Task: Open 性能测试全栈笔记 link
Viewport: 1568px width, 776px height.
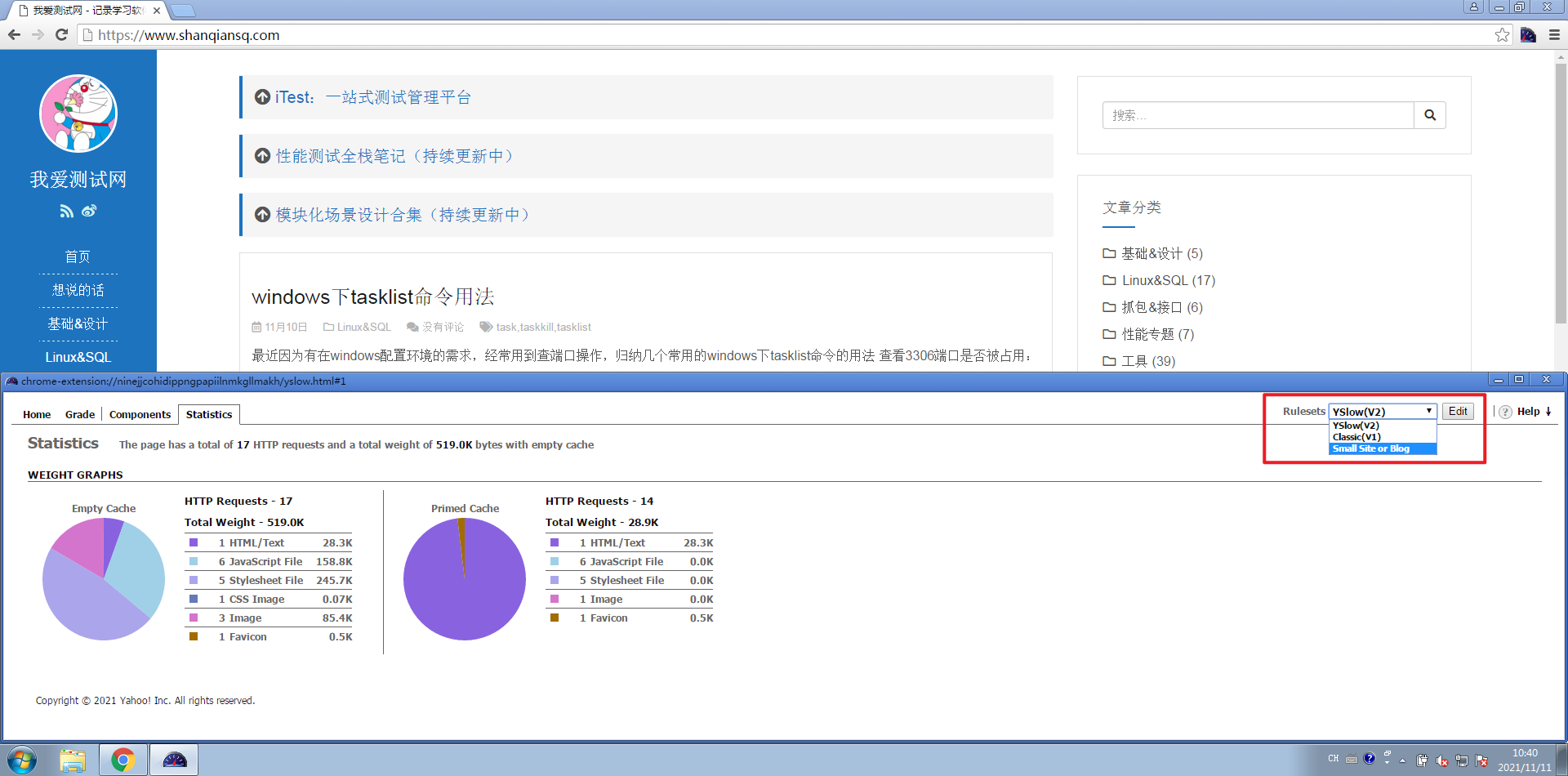Action: click(x=398, y=156)
